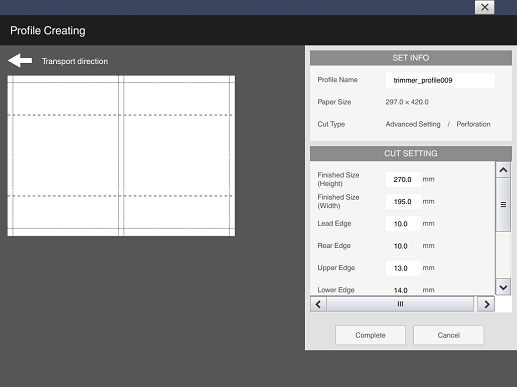Click the scroll up arrow in Cut Setting
Image resolution: width=517 pixels, height=387 pixels.
pyautogui.click(x=503, y=170)
